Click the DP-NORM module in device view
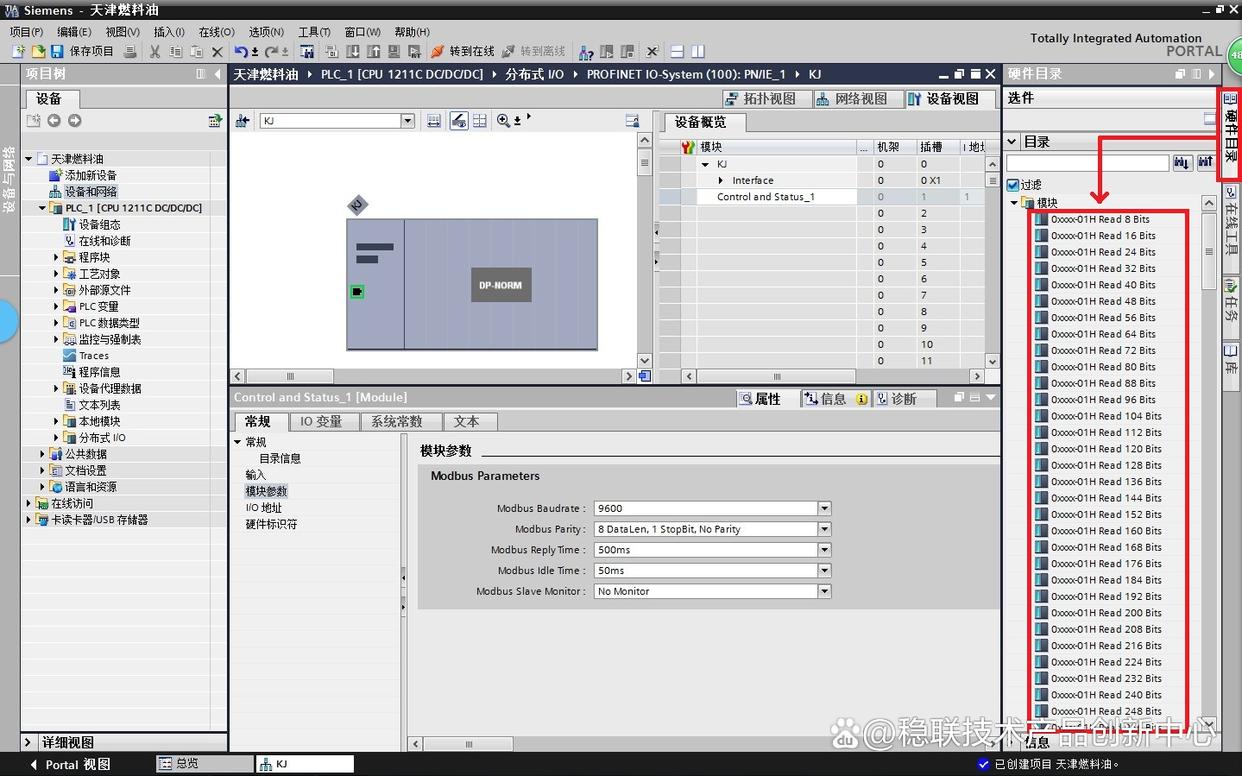Viewport: 1242px width, 776px height. (501, 285)
